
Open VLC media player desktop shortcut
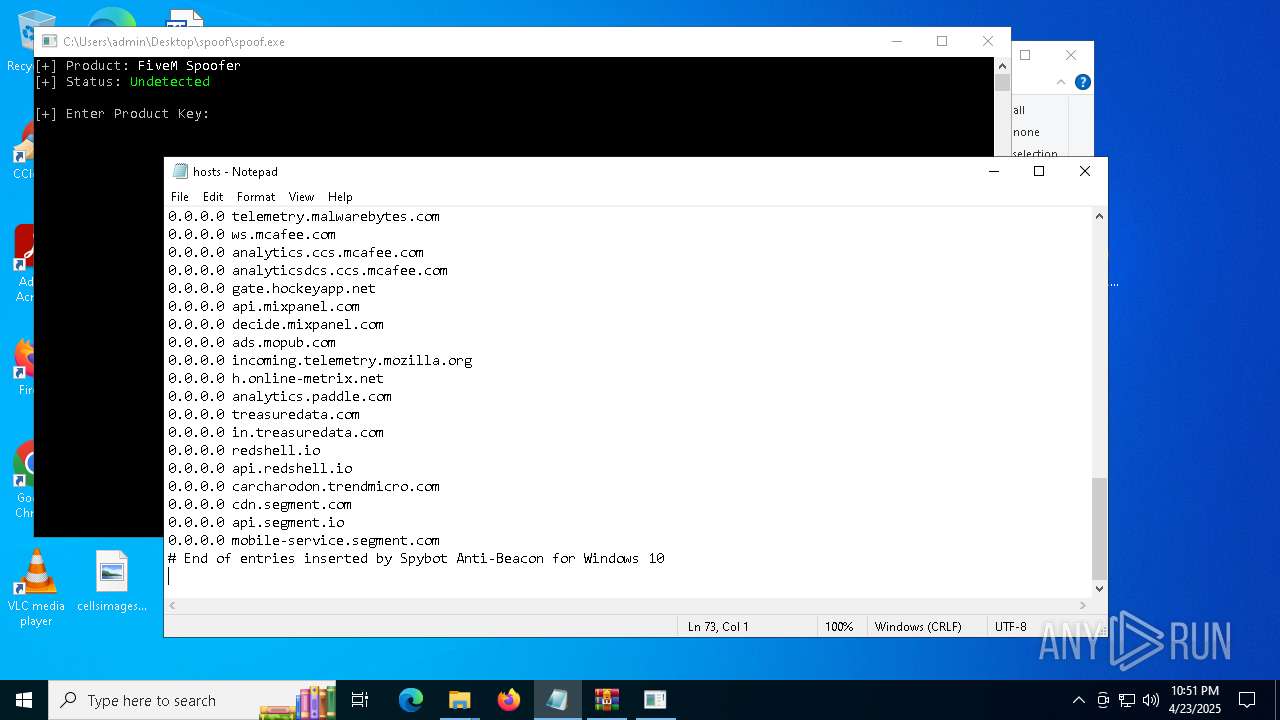(x=36, y=589)
